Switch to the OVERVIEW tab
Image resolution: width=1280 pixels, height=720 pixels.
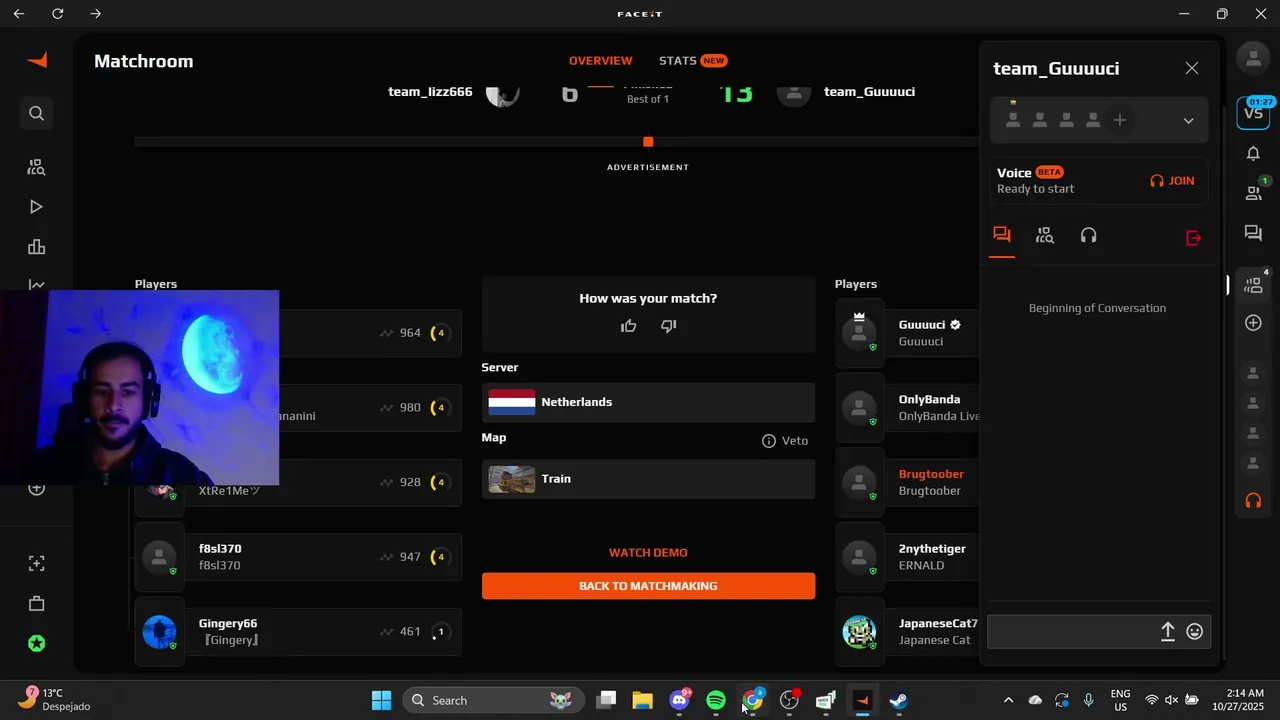pos(601,61)
